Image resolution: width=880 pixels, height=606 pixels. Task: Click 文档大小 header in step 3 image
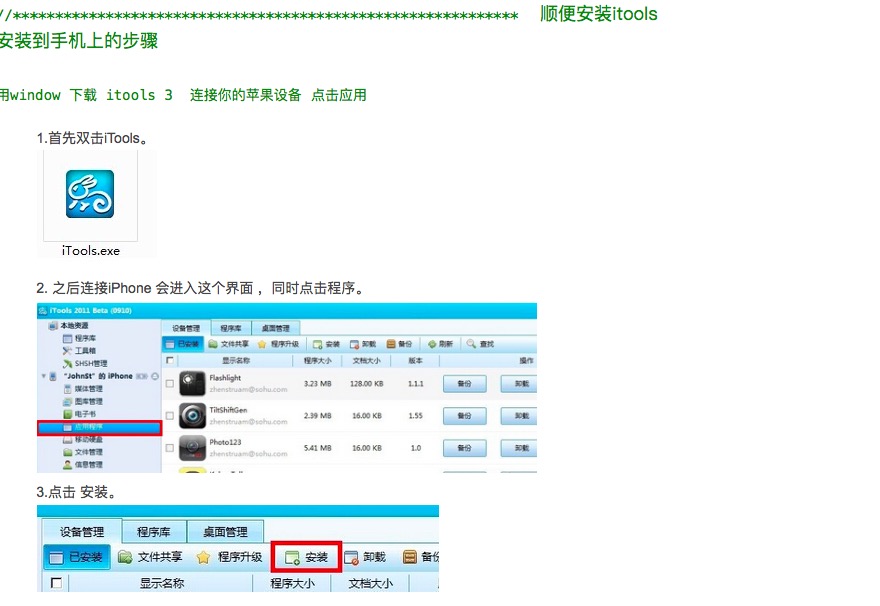370,583
